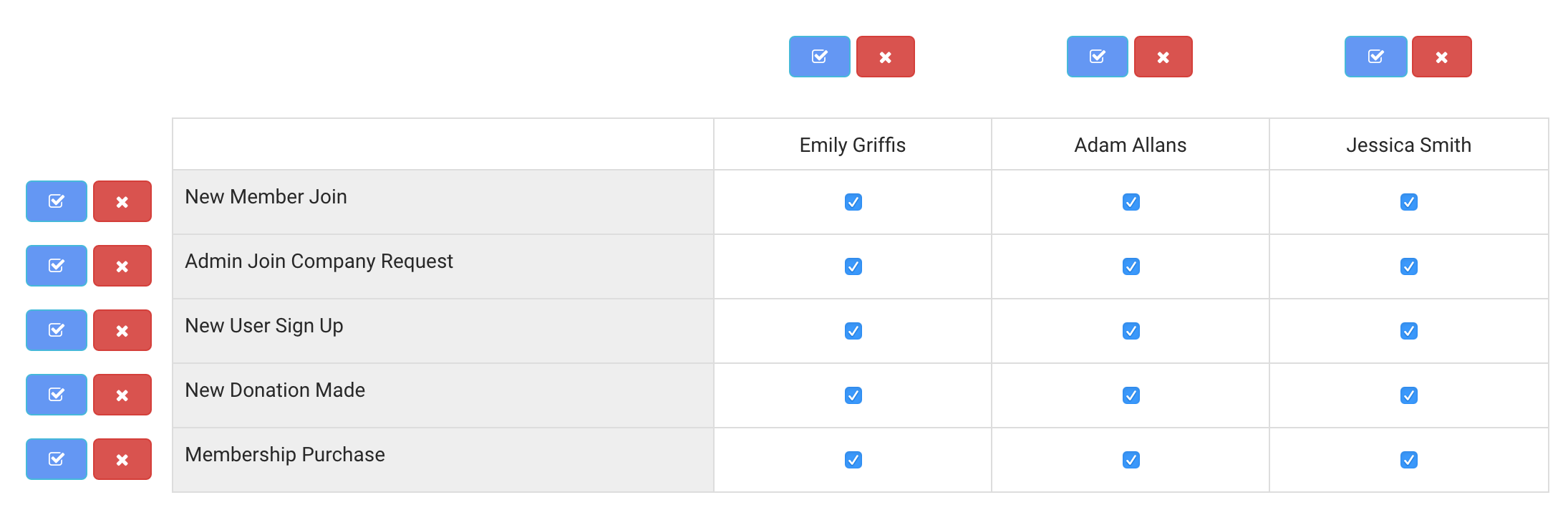The width and height of the screenshot is (1568, 510).
Task: Check all users for Membership Purchase row
Action: pyautogui.click(x=57, y=459)
